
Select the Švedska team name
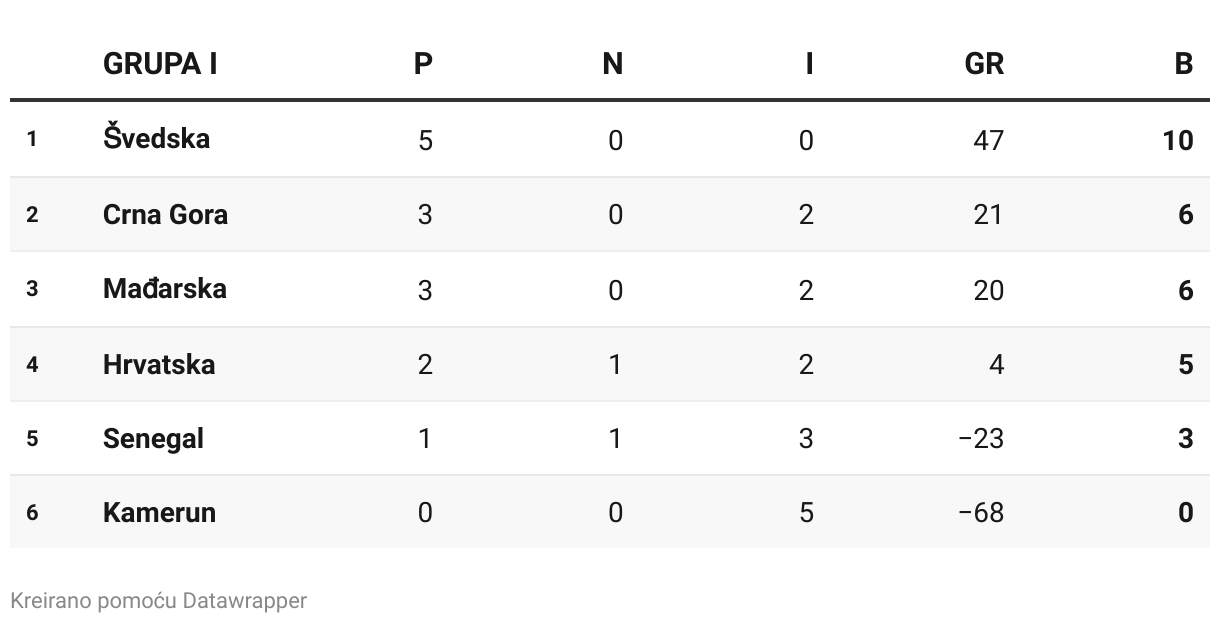[156, 138]
